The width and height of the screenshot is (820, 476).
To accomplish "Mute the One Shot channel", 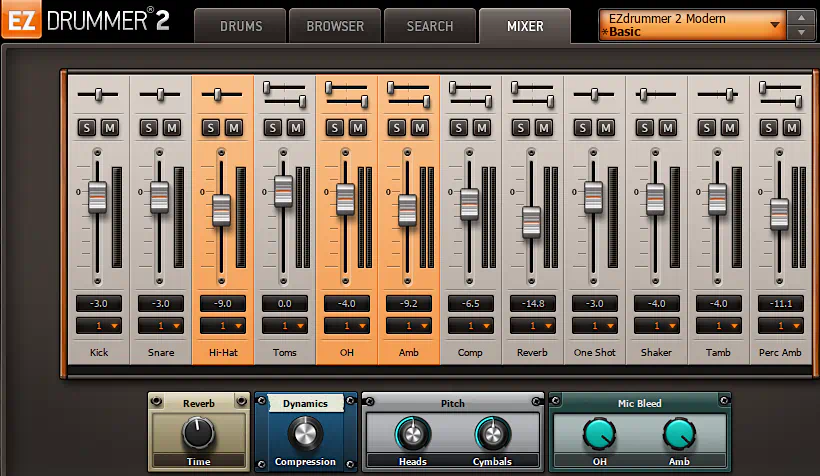I will point(606,128).
